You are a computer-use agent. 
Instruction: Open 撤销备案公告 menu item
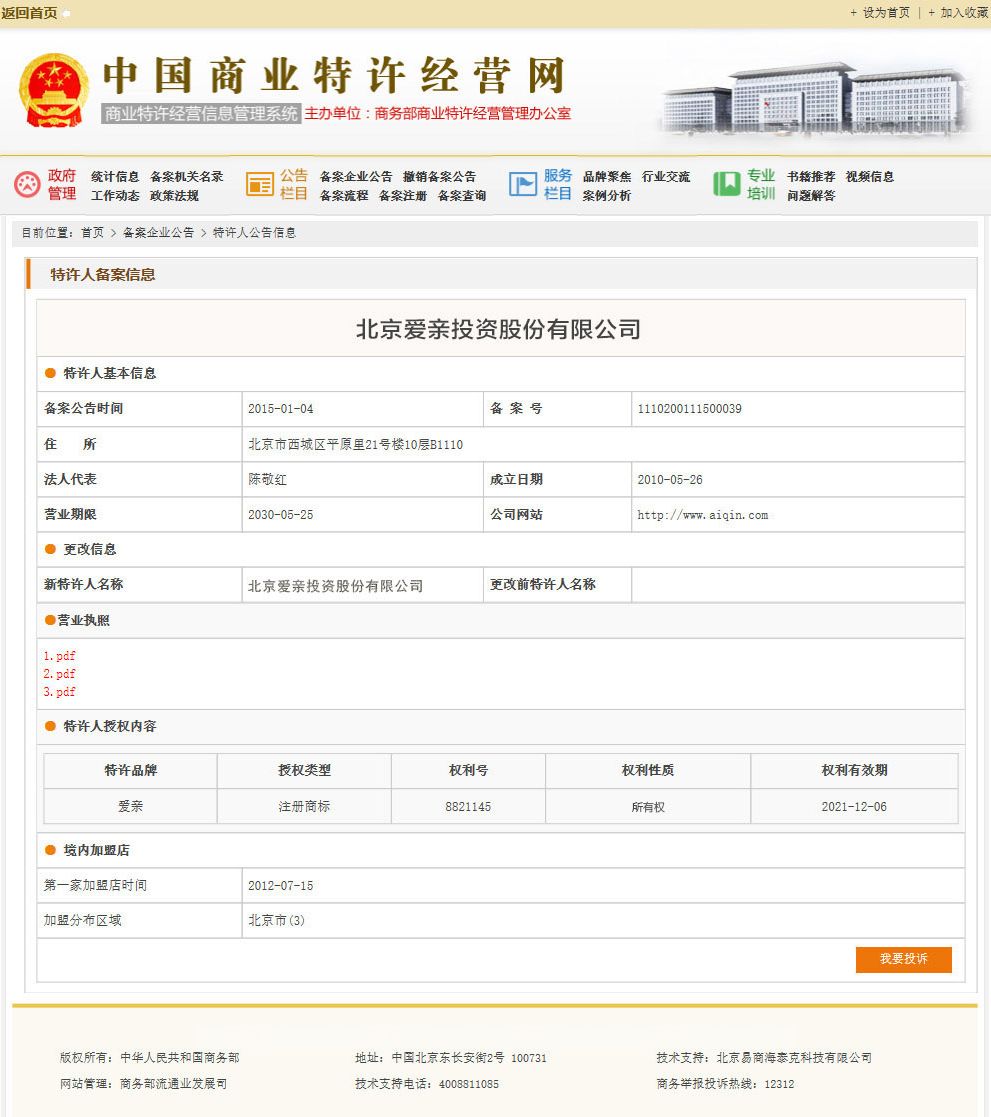(x=440, y=177)
